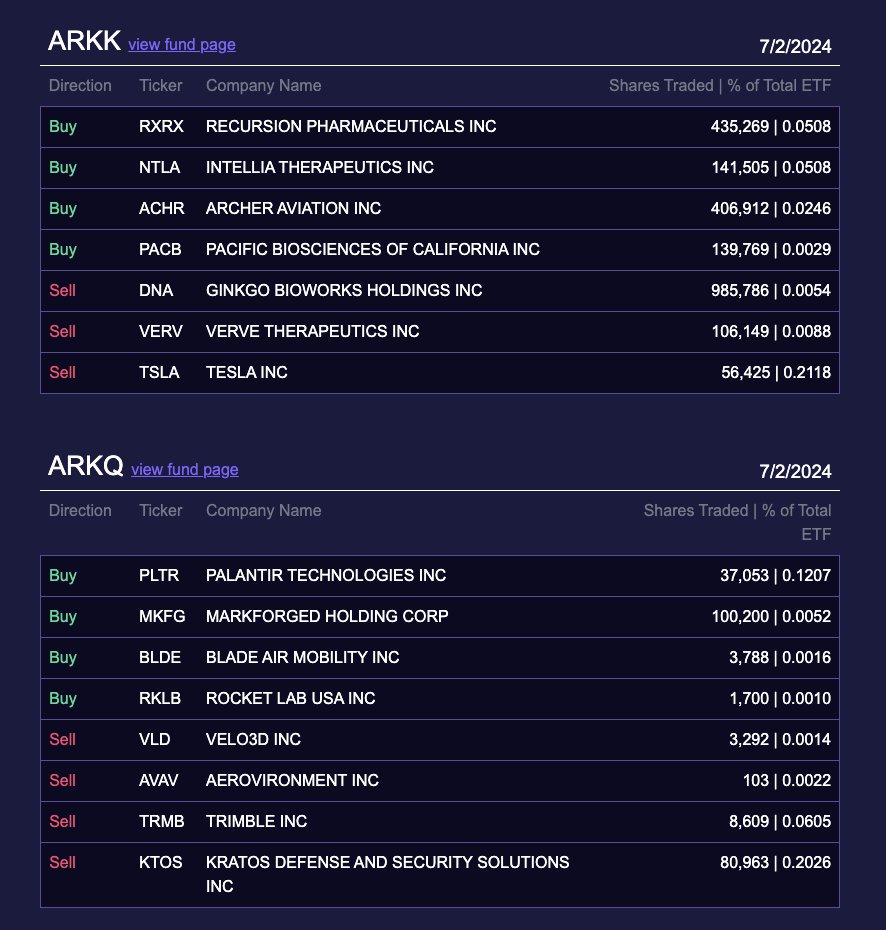Click the Ticker column header in ARKQ table

[x=160, y=510]
